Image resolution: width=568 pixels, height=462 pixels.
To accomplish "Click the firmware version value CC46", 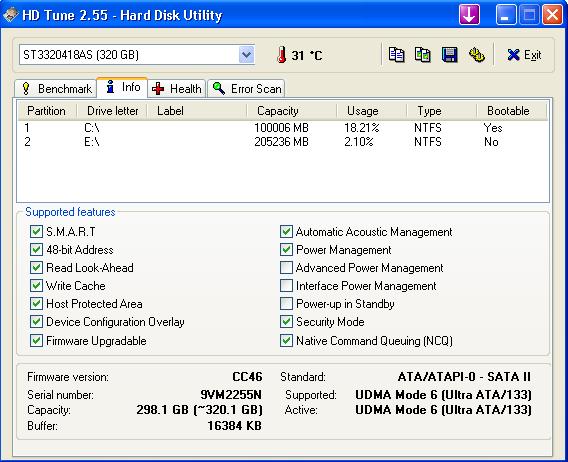I will 247,377.
